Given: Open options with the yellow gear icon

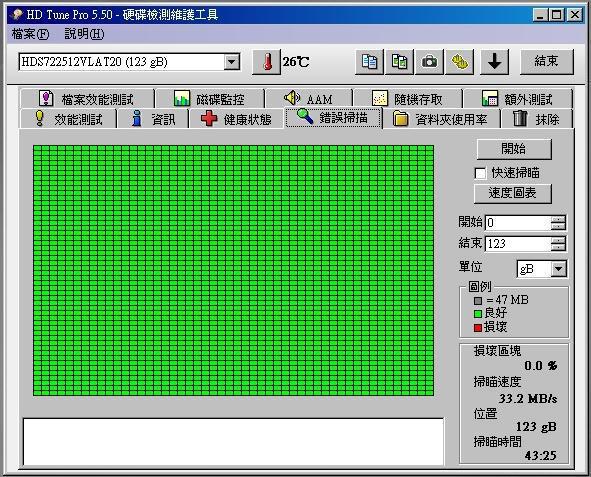Looking at the screenshot, I should tap(459, 61).
